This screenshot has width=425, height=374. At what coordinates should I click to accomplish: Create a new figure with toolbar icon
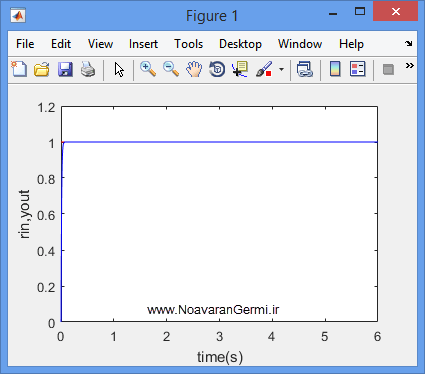19,69
